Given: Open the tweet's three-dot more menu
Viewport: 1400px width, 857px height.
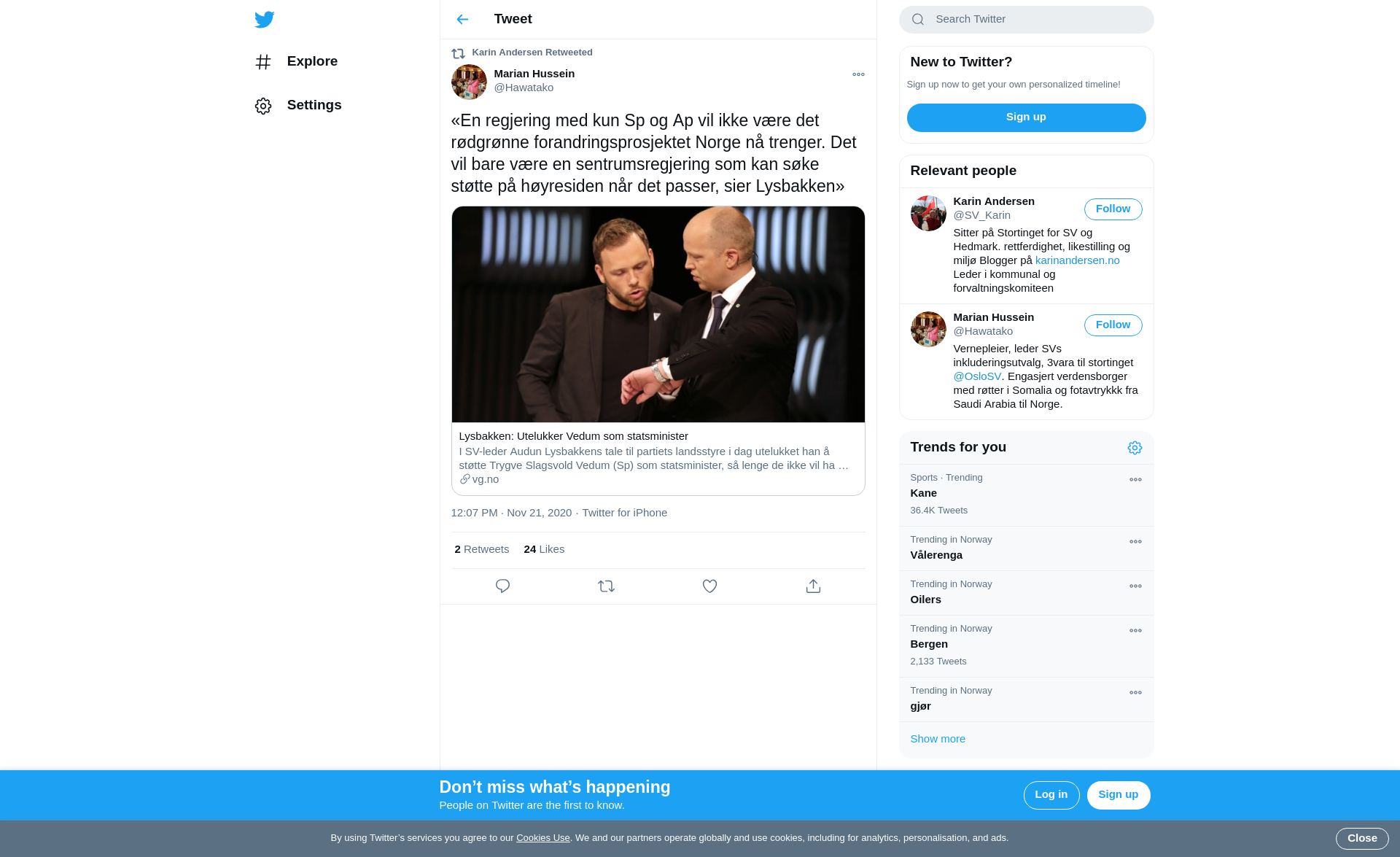Looking at the screenshot, I should click(858, 74).
